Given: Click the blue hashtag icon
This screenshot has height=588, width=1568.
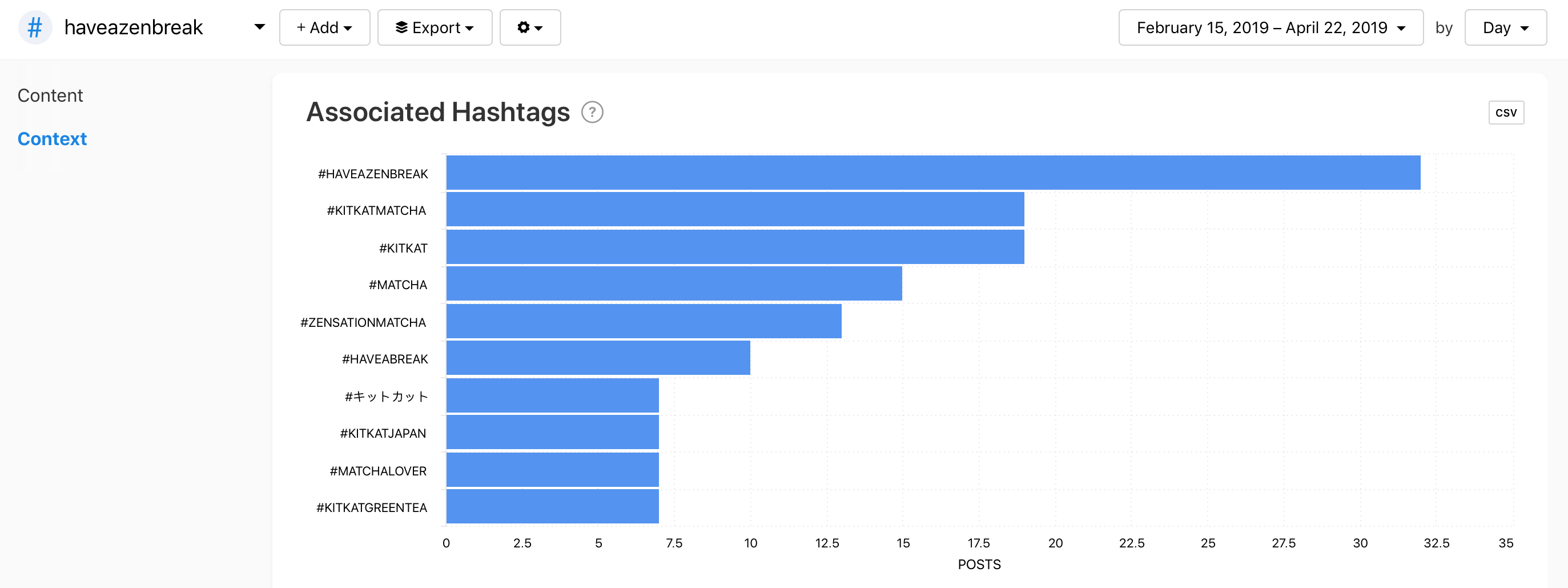Looking at the screenshot, I should (35, 27).
